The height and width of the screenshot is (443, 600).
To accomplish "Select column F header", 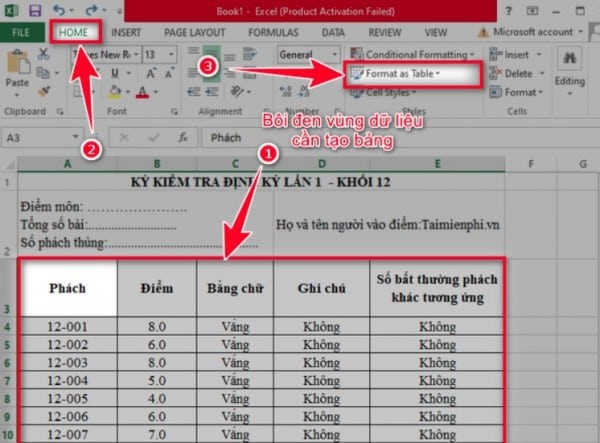I will 531,164.
